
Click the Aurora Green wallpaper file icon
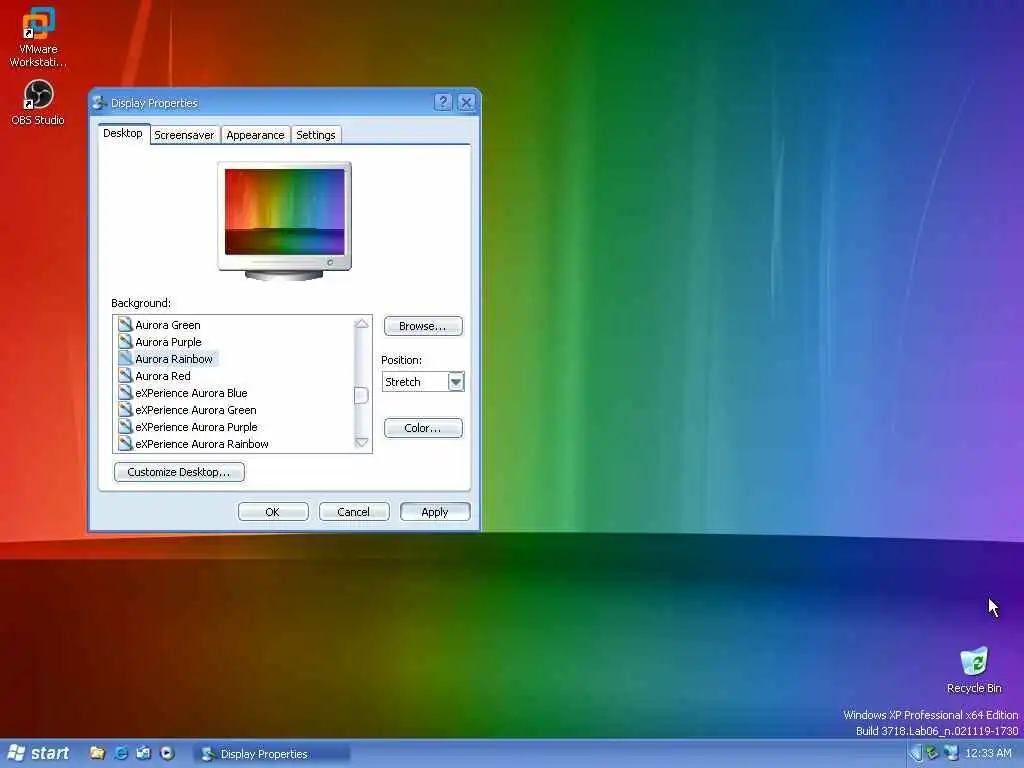click(125, 324)
